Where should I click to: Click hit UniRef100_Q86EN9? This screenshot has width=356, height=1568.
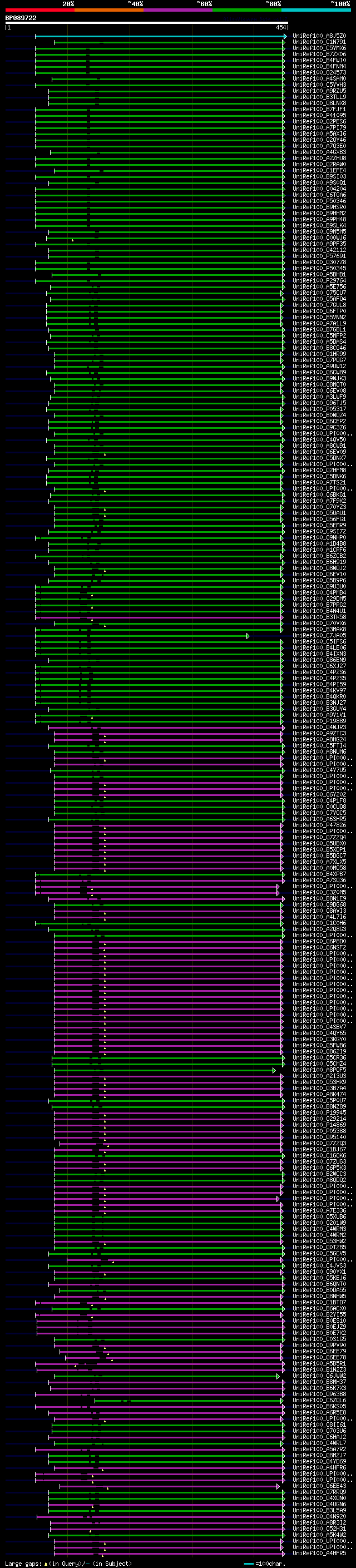[319, 660]
